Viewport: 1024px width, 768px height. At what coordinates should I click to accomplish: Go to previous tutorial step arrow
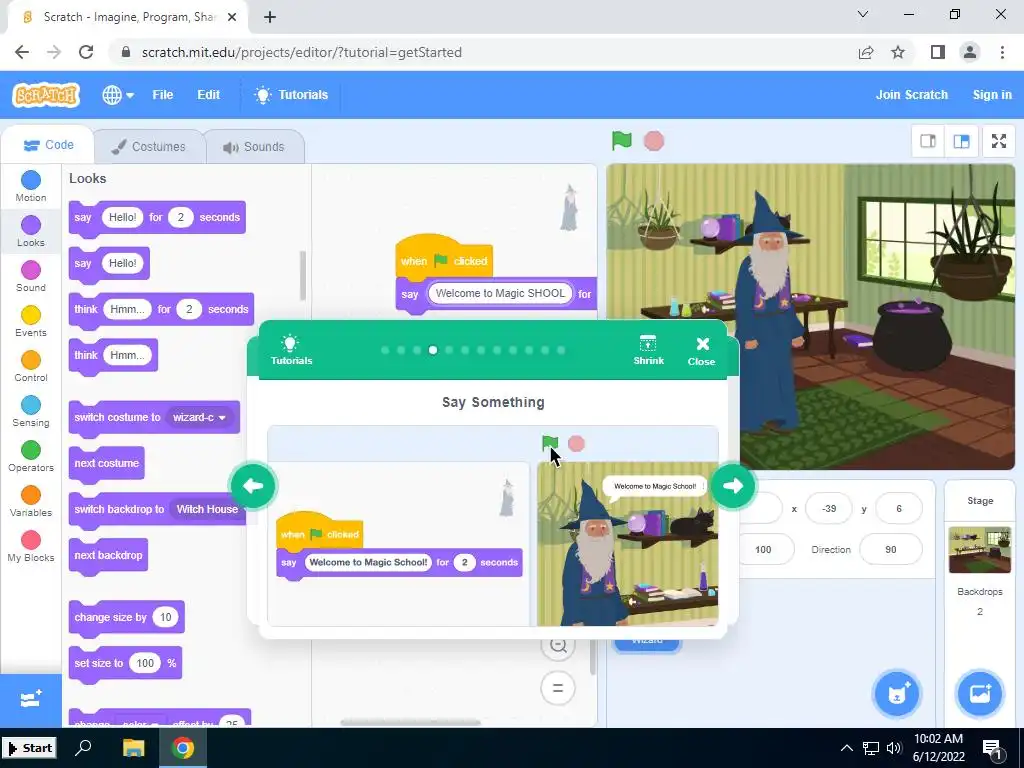click(253, 485)
